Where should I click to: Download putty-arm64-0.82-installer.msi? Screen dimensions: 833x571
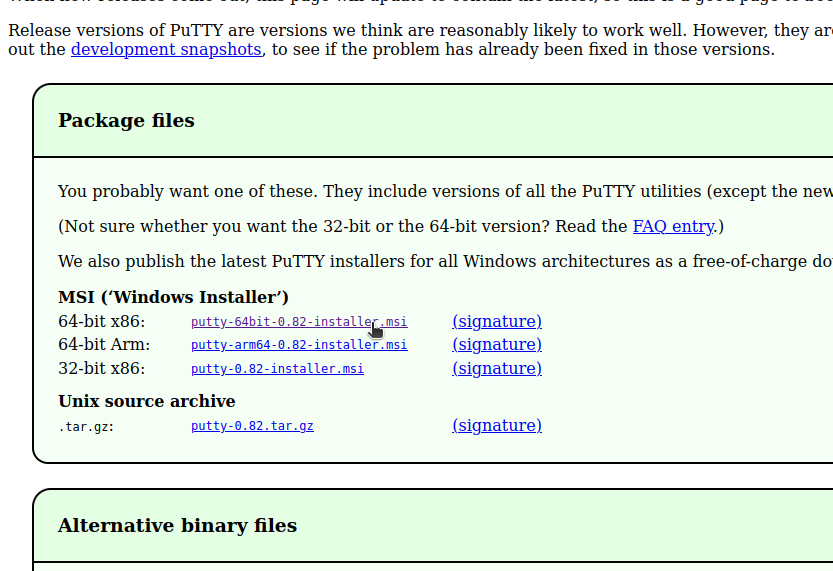(x=299, y=345)
